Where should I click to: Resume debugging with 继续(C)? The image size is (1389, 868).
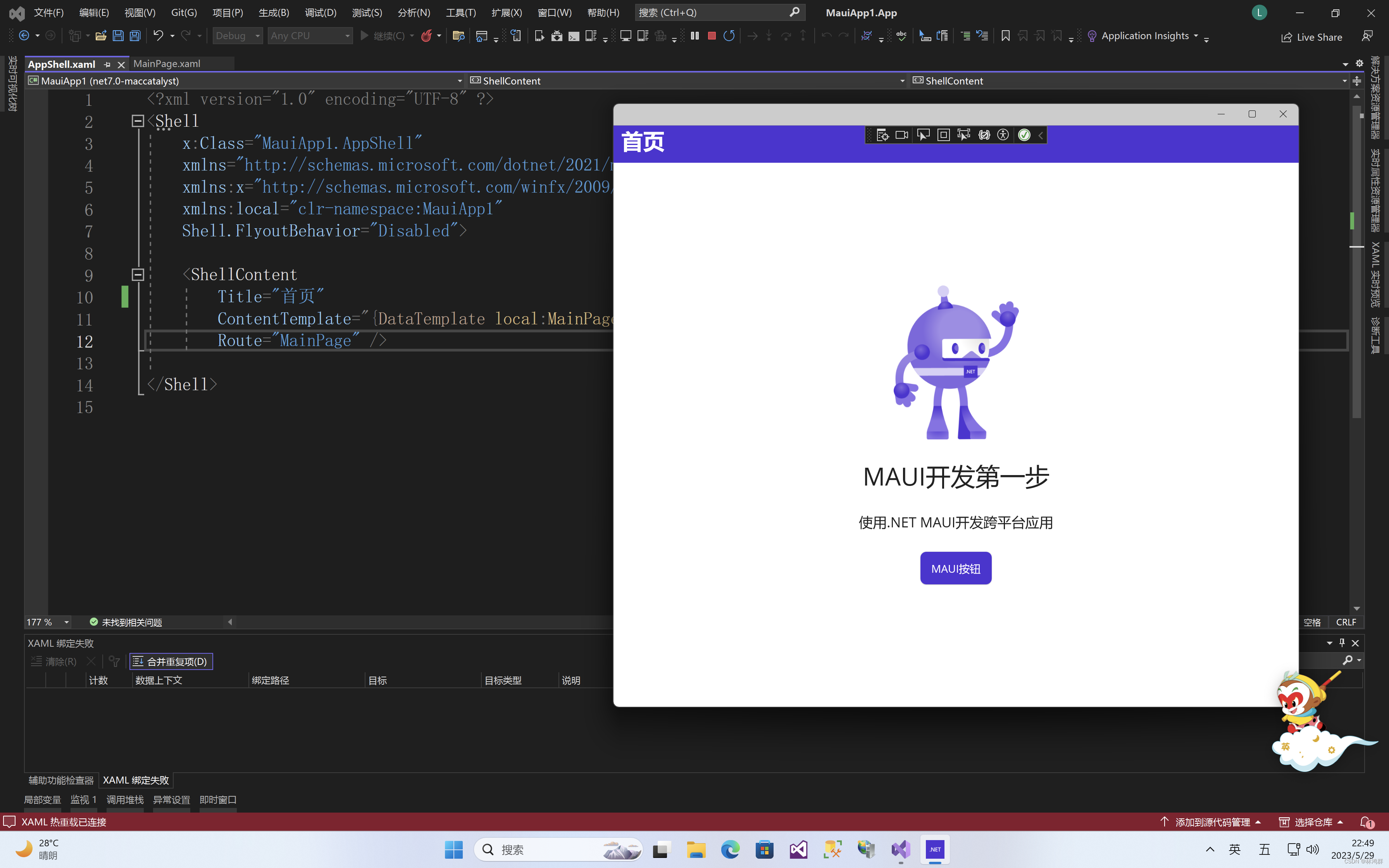386,36
